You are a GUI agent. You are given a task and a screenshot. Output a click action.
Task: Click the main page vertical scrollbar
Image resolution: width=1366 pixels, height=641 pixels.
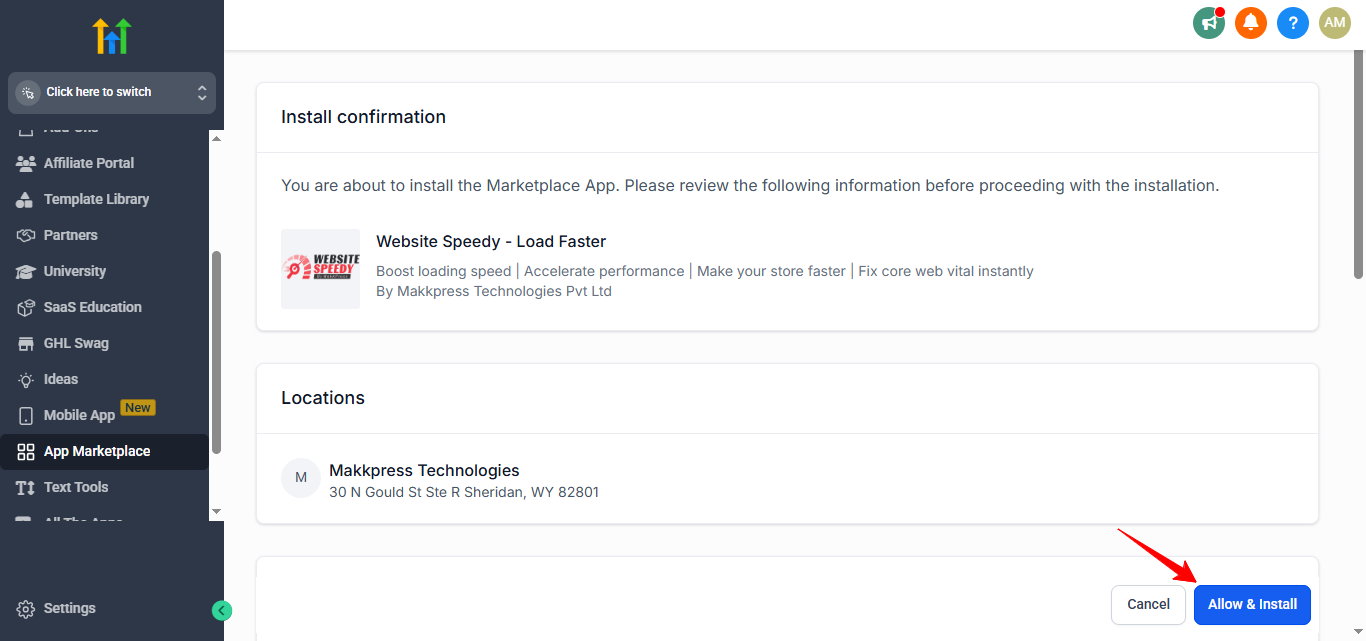click(x=1358, y=166)
